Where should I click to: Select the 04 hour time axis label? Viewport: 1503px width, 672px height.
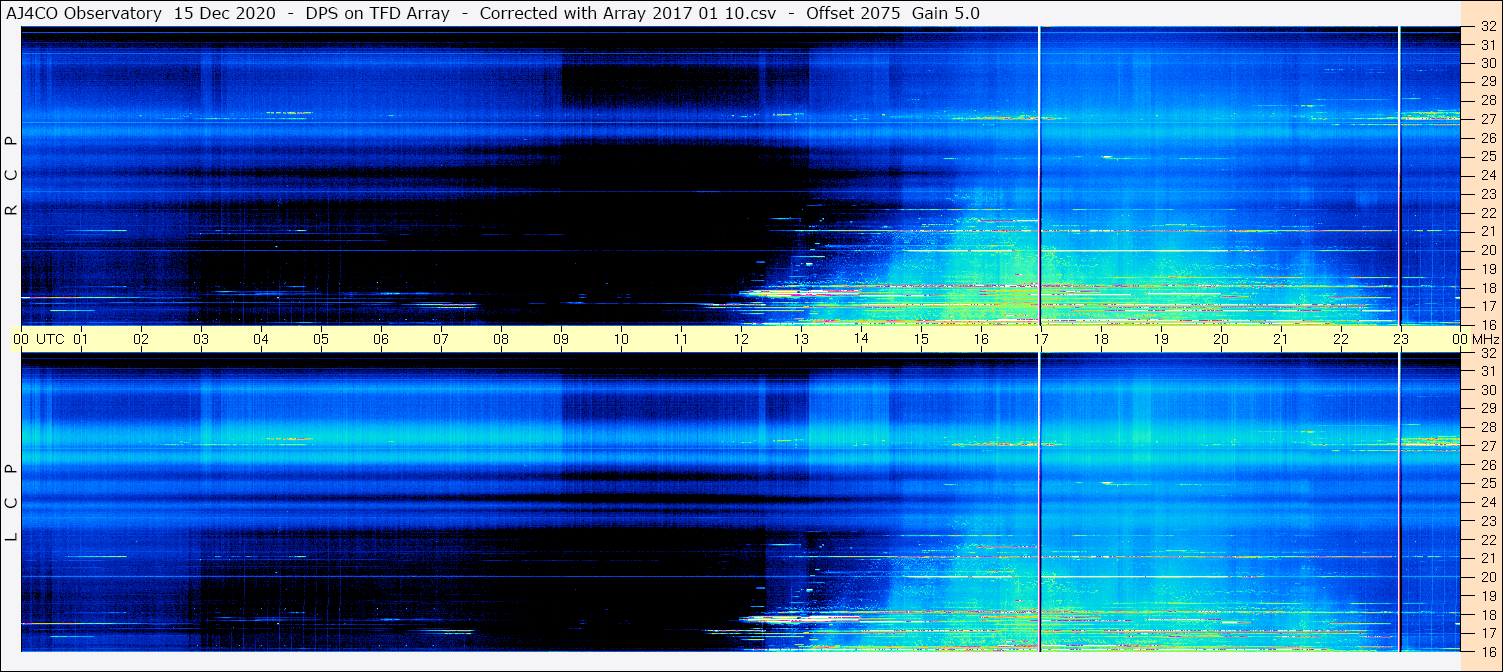click(x=261, y=339)
